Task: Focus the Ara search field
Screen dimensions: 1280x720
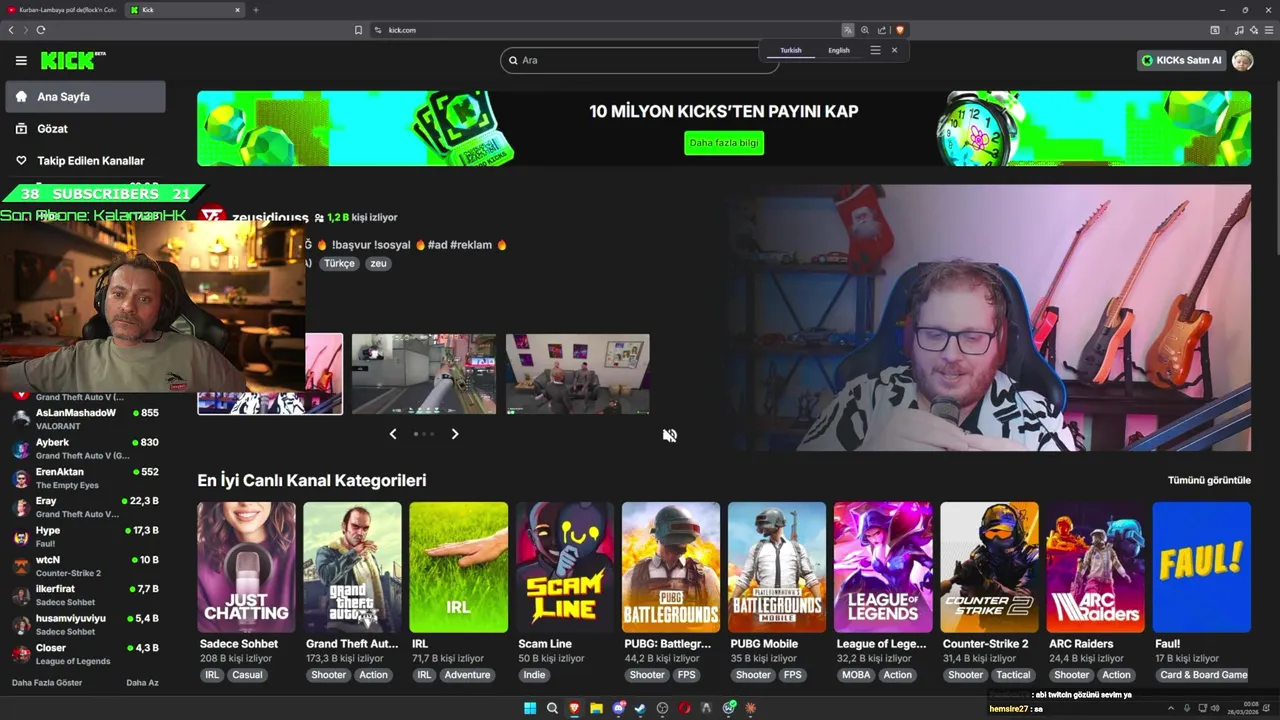Action: [640, 60]
